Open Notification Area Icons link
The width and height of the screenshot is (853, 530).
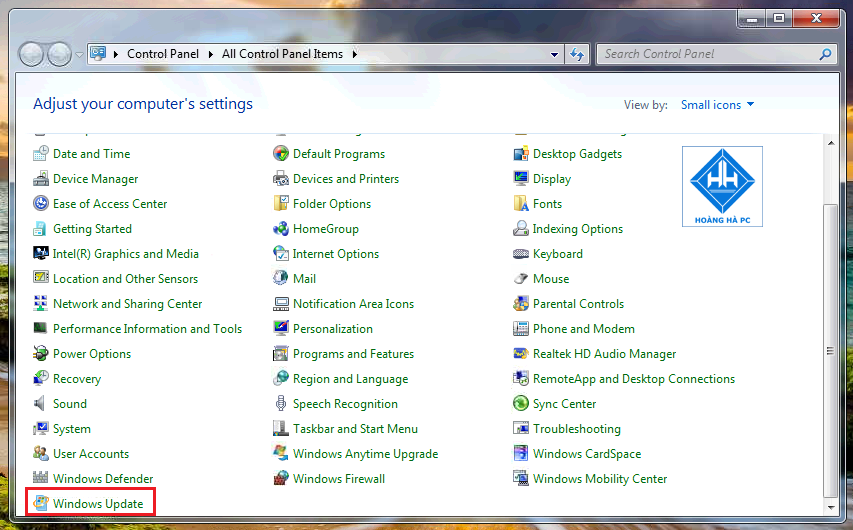[x=354, y=304]
